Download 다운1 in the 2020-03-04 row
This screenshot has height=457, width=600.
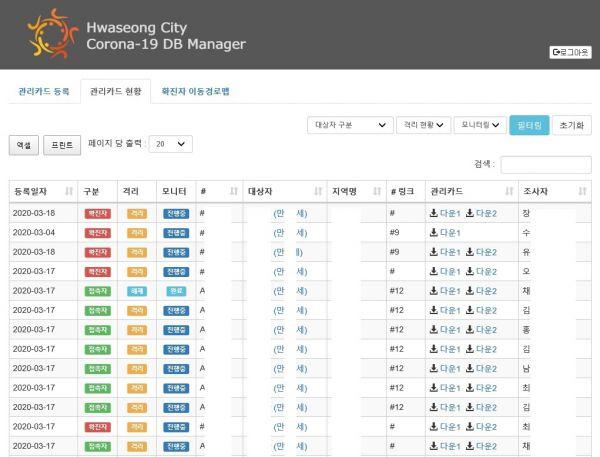445,232
